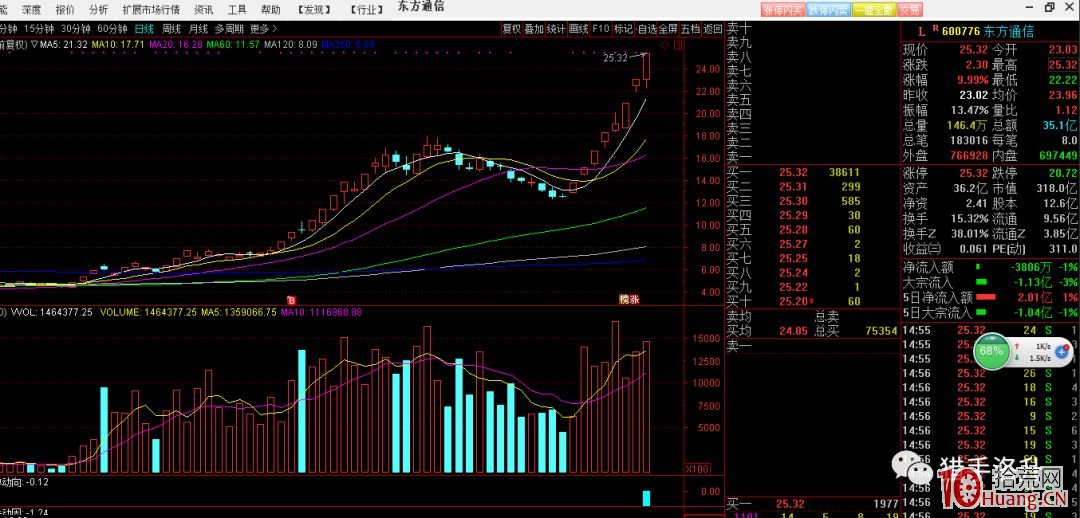Click the 25.32 high-price label on chart
This screenshot has height=518, width=1080.
tap(615, 58)
